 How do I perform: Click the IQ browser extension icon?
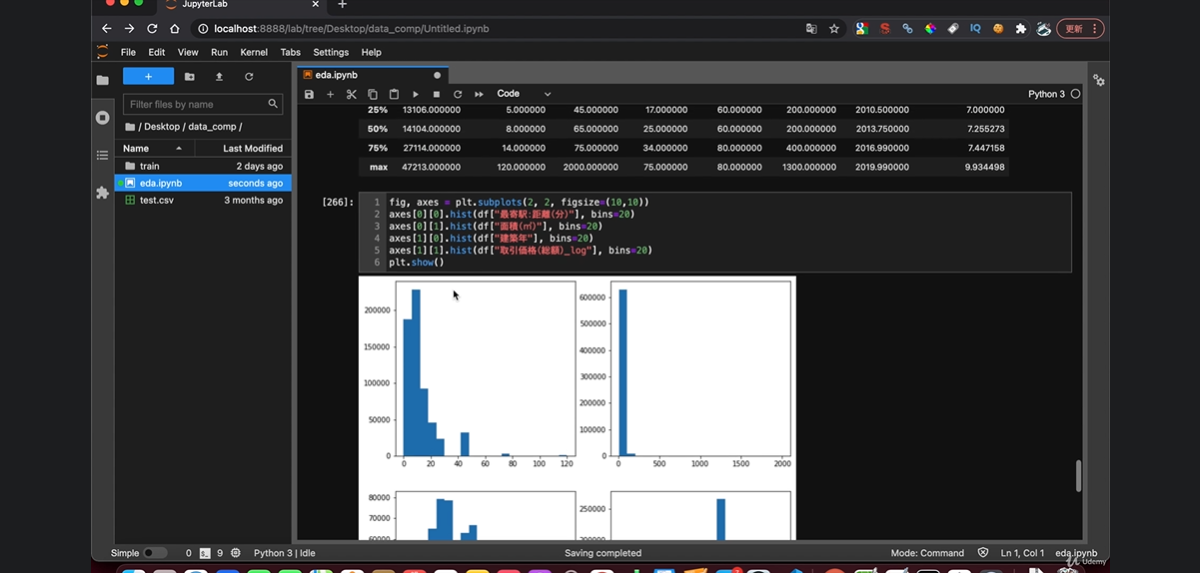tap(975, 29)
